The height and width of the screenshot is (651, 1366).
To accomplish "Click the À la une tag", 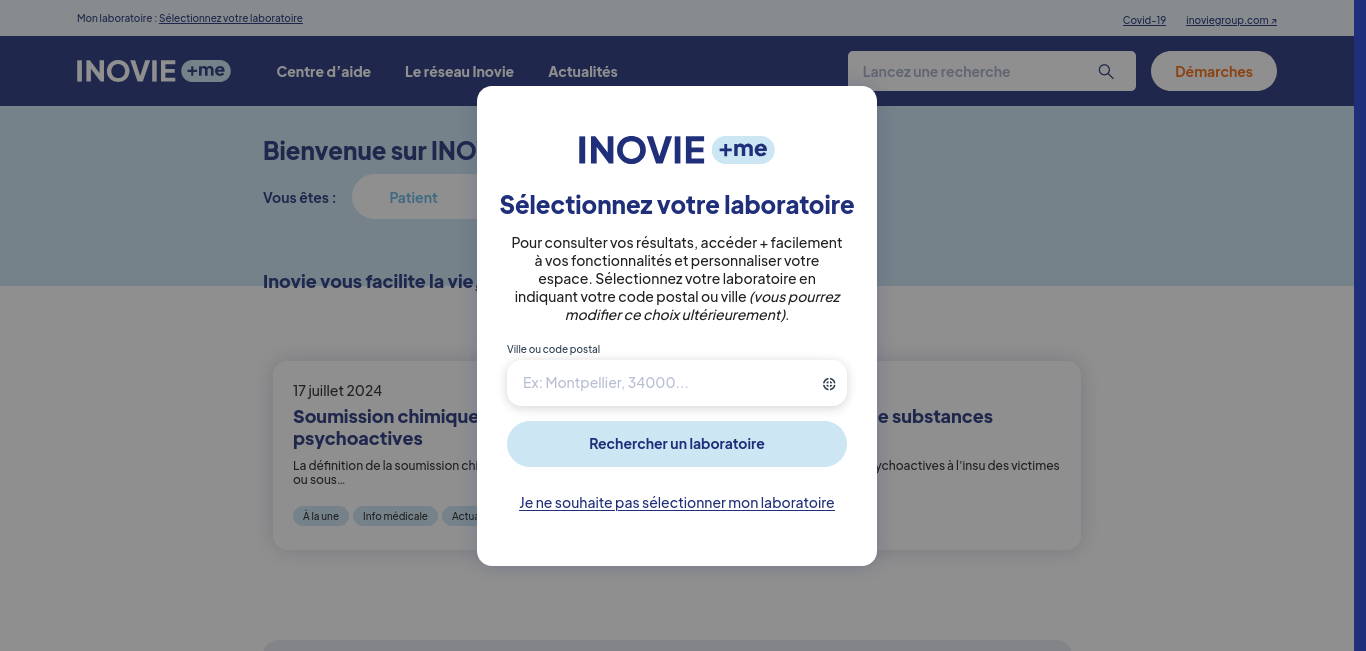I will [321, 516].
